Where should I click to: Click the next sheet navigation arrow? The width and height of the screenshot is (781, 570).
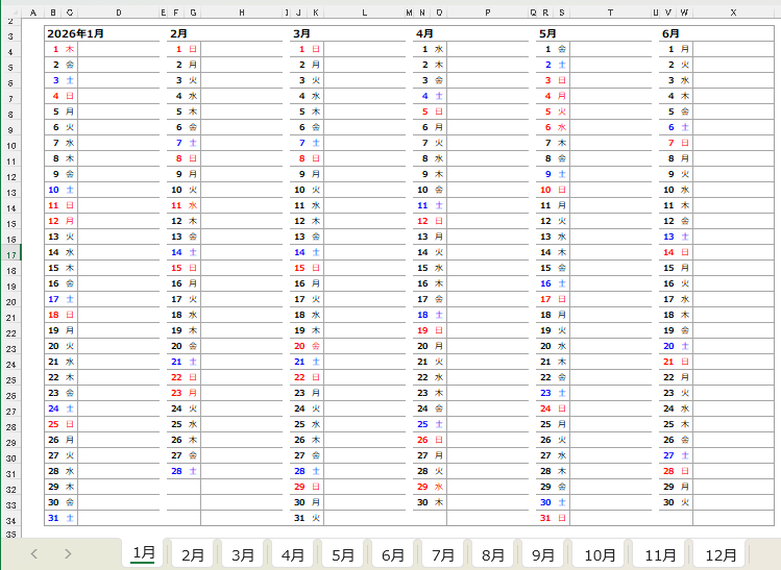coord(68,554)
